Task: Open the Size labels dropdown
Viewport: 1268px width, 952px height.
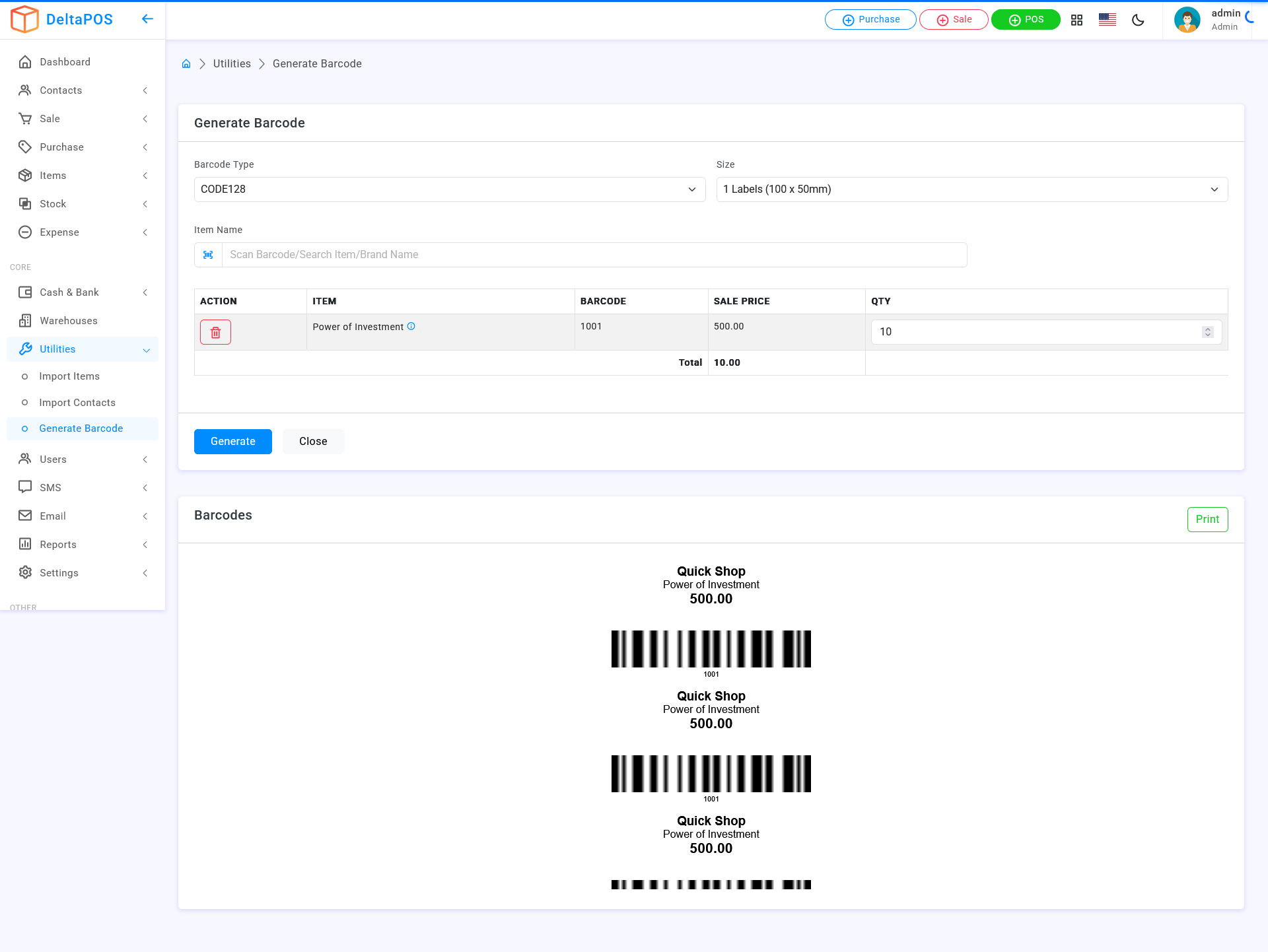Action: 972,189
